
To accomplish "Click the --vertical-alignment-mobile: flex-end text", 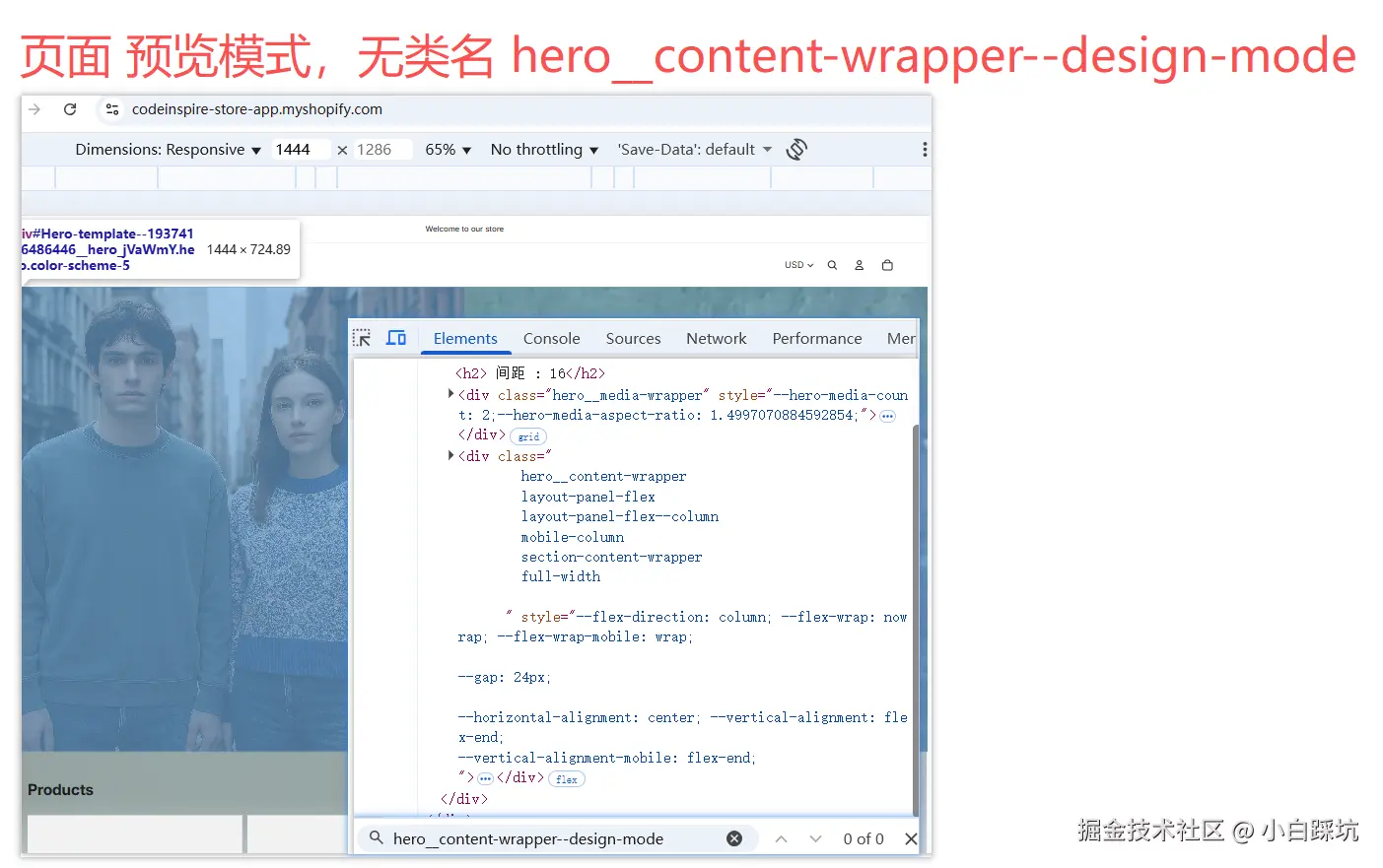I will pyautogui.click(x=606, y=758).
